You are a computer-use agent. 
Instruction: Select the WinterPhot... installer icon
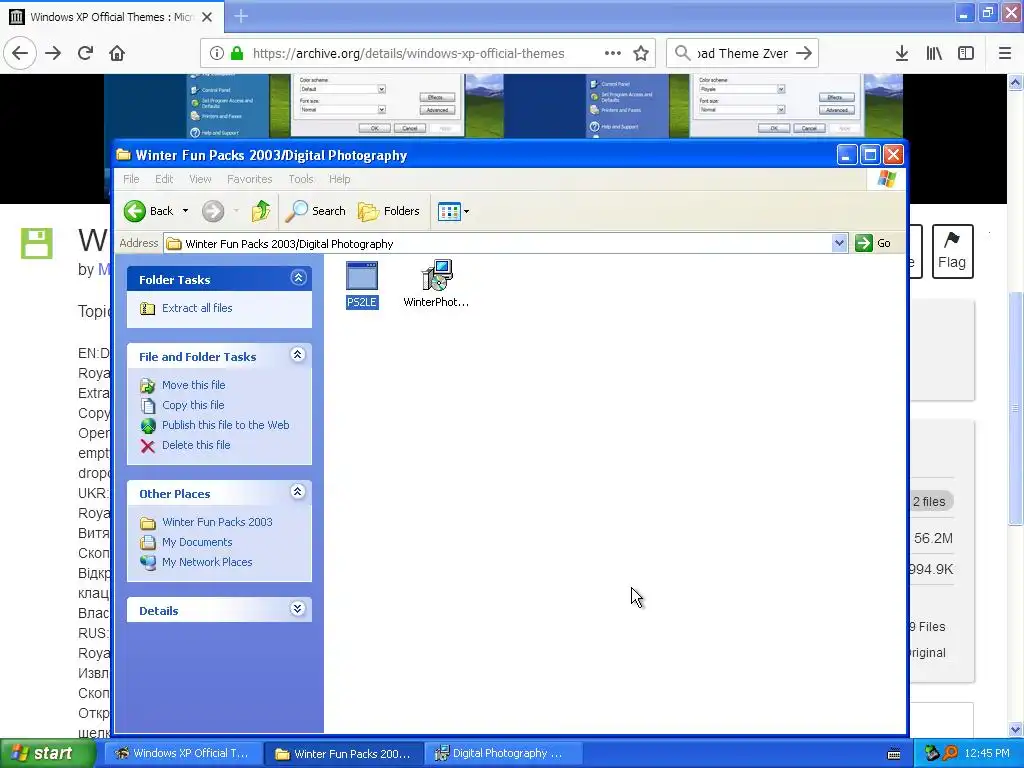[436, 285]
